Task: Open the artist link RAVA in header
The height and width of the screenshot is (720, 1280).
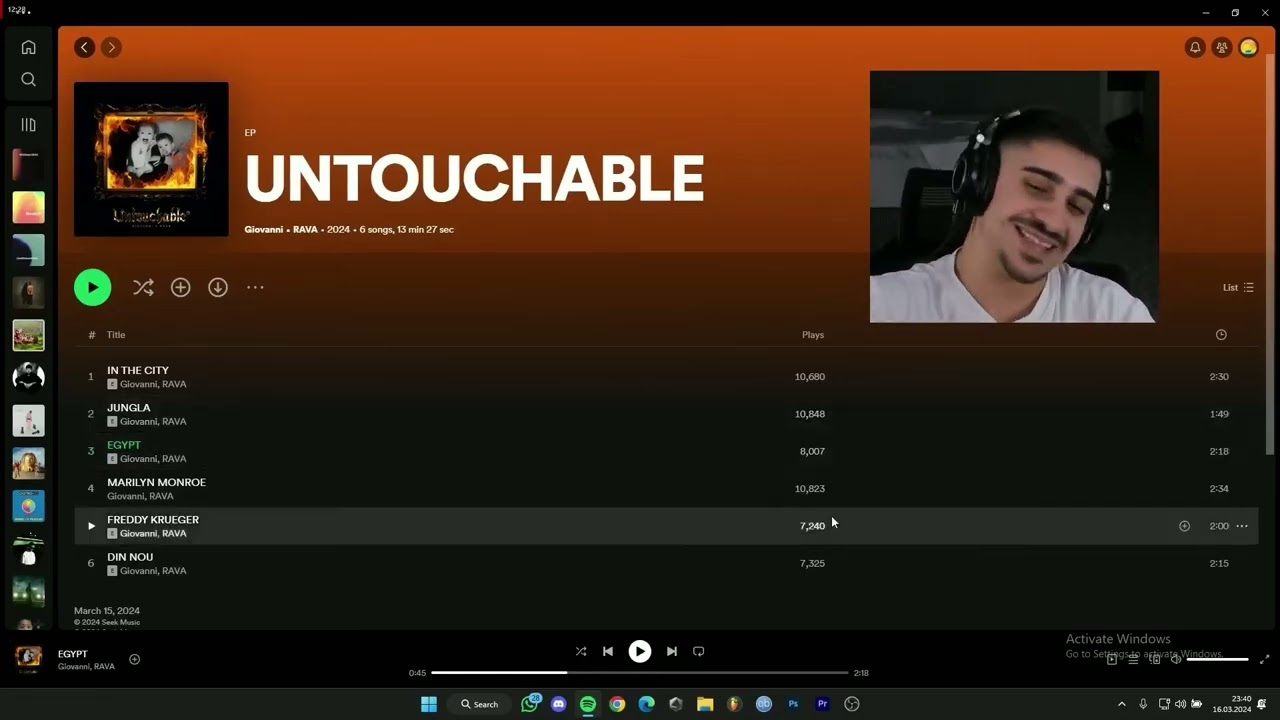Action: pyautogui.click(x=305, y=229)
